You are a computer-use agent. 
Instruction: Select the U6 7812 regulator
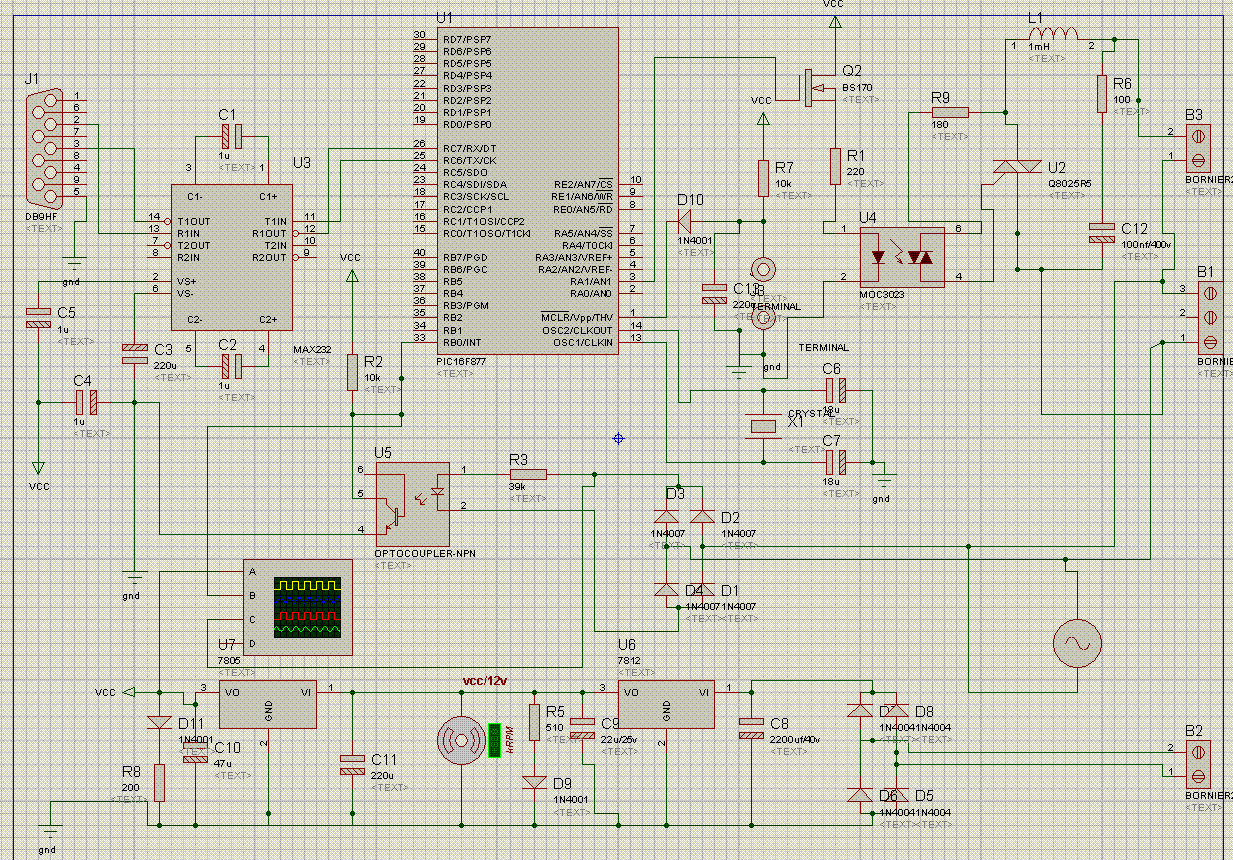tap(666, 703)
